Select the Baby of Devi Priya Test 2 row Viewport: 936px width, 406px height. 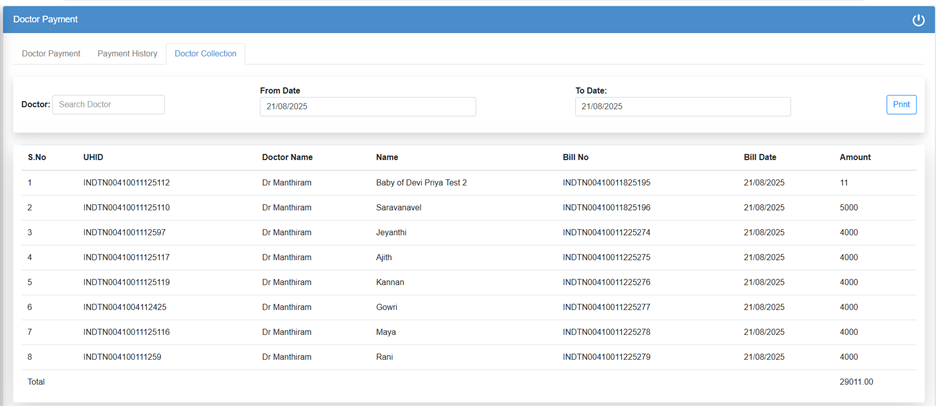coord(421,183)
